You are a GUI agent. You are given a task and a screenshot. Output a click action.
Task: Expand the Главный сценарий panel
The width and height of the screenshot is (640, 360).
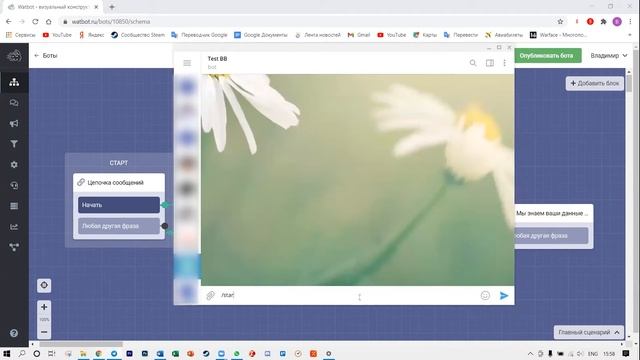point(589,332)
